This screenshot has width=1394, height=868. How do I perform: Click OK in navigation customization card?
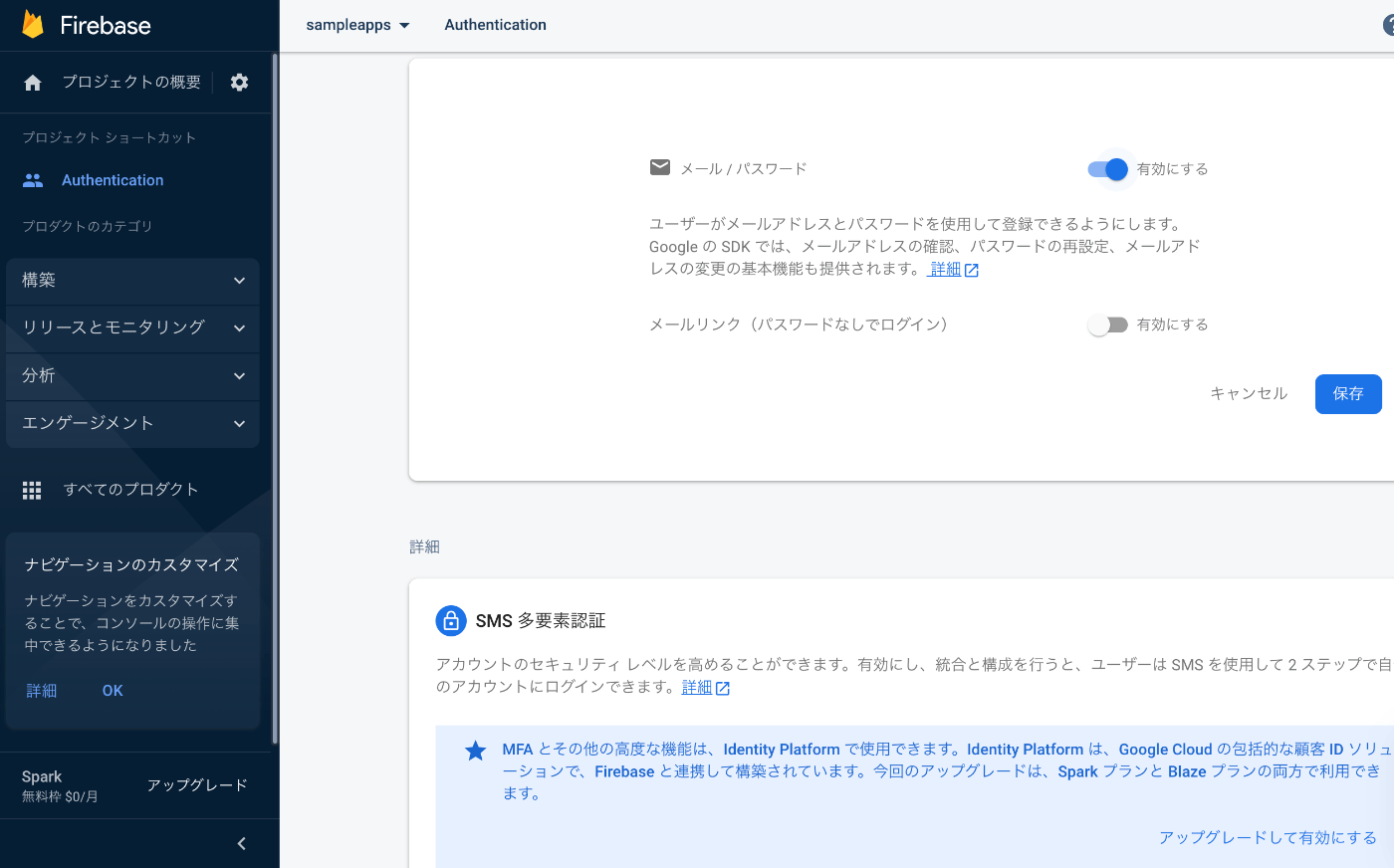113,691
